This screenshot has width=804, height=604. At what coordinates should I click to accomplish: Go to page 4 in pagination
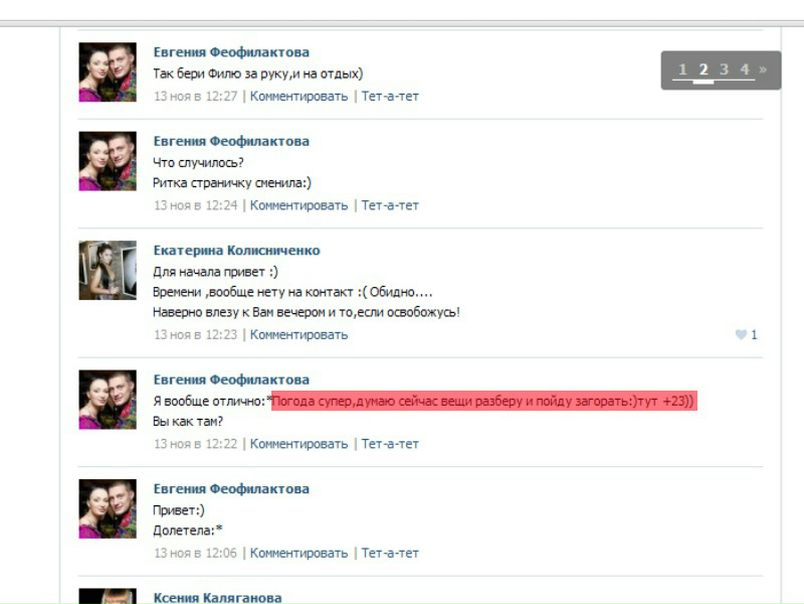745,69
